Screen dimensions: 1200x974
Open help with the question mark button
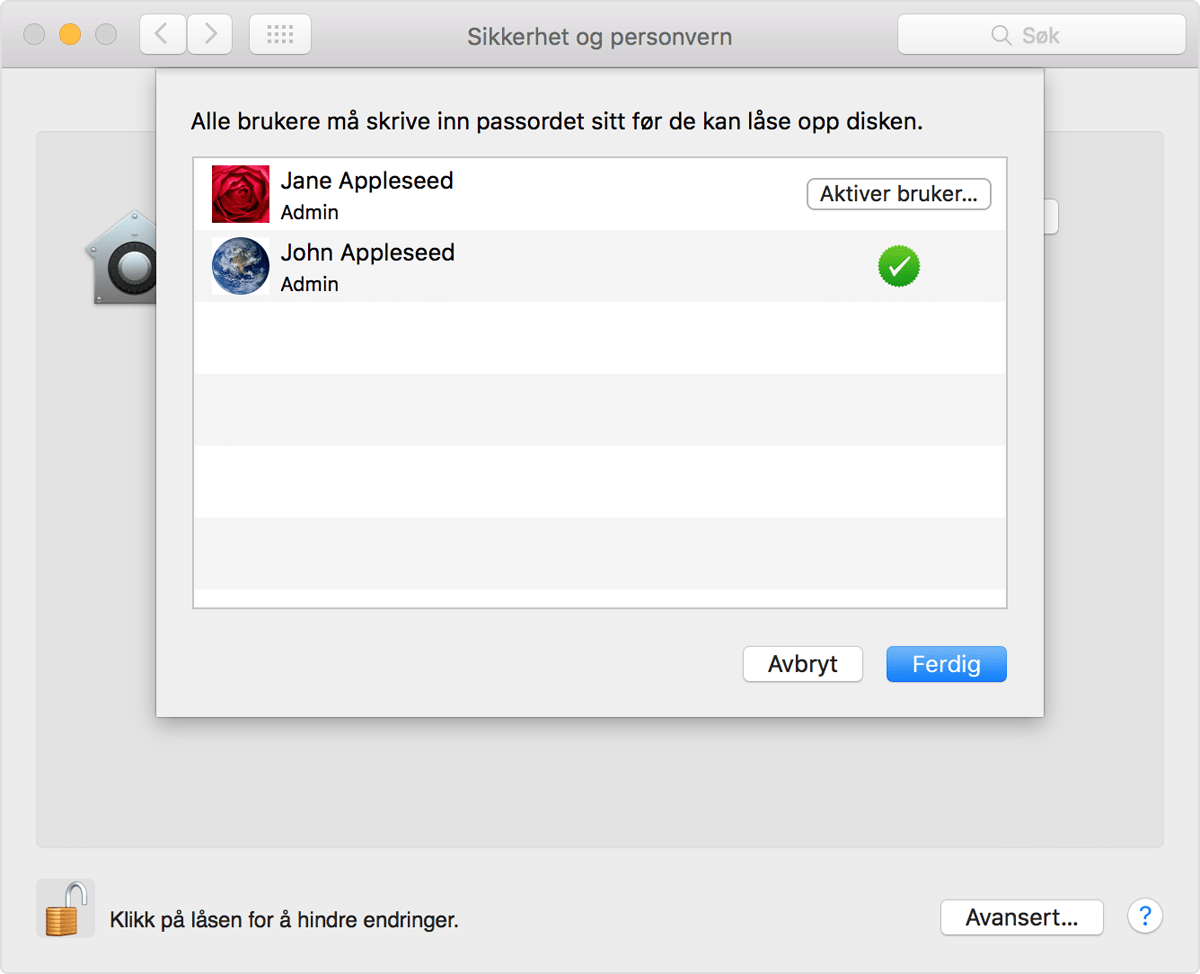pos(1145,916)
